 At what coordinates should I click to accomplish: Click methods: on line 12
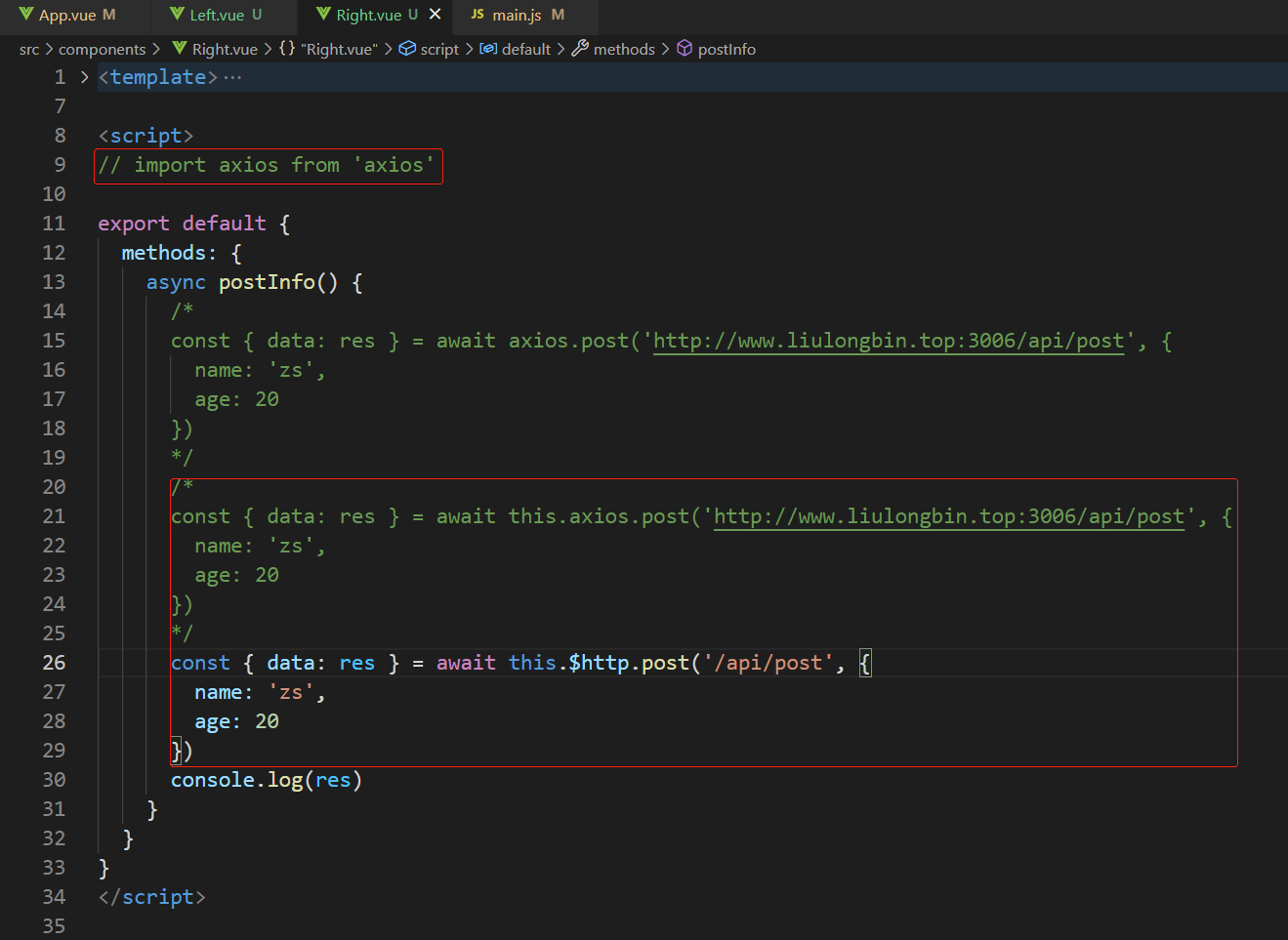point(169,253)
